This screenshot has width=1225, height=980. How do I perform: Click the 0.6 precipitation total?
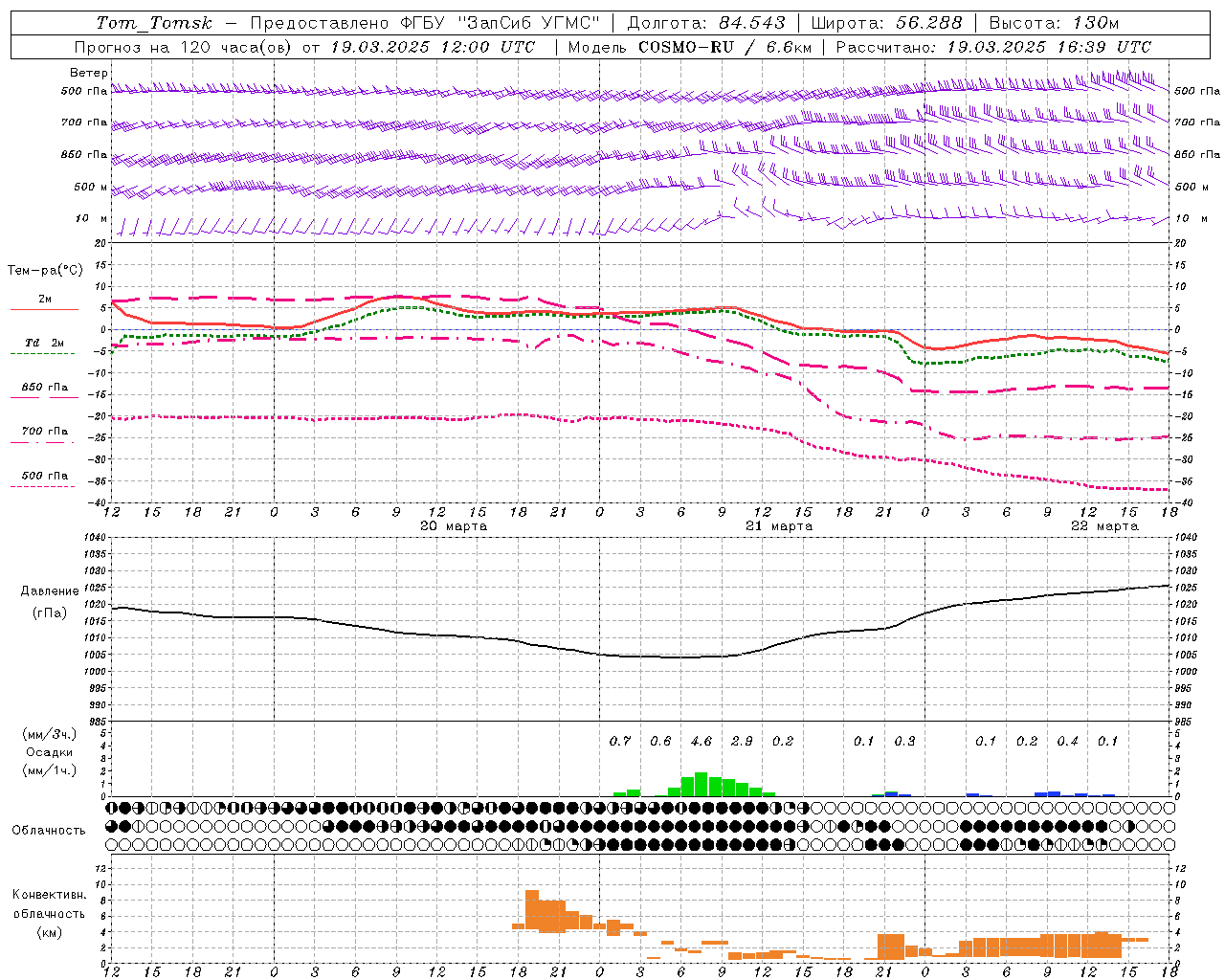pyautogui.click(x=660, y=742)
